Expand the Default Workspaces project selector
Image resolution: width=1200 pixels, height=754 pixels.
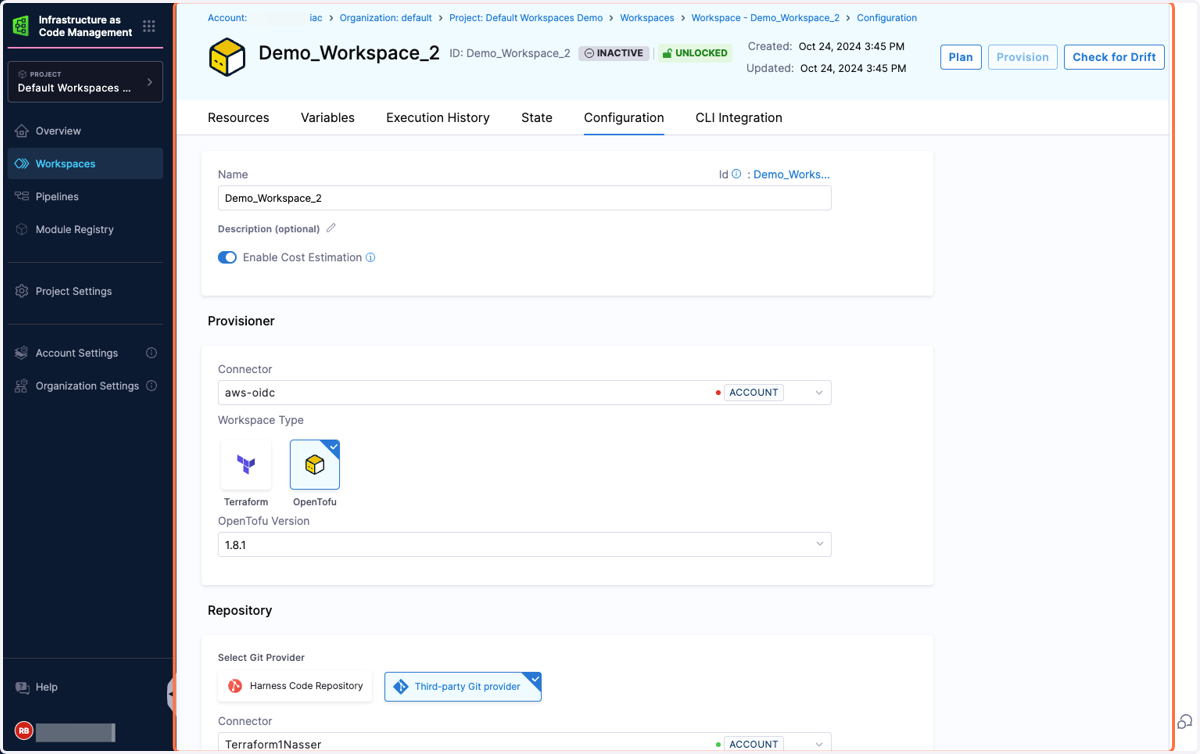pyautogui.click(x=85, y=82)
